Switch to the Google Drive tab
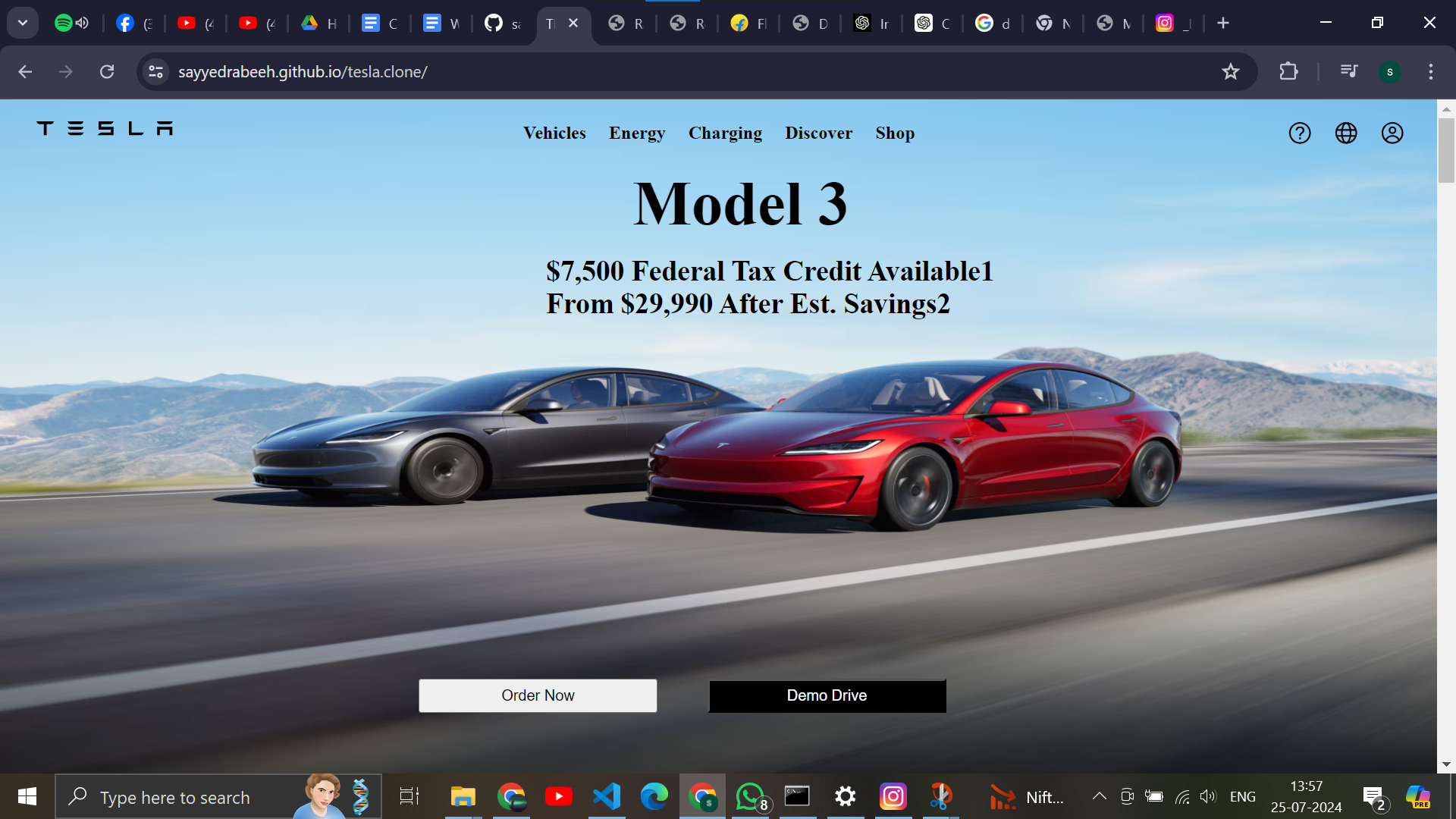Image resolution: width=1456 pixels, height=819 pixels. 318,23
